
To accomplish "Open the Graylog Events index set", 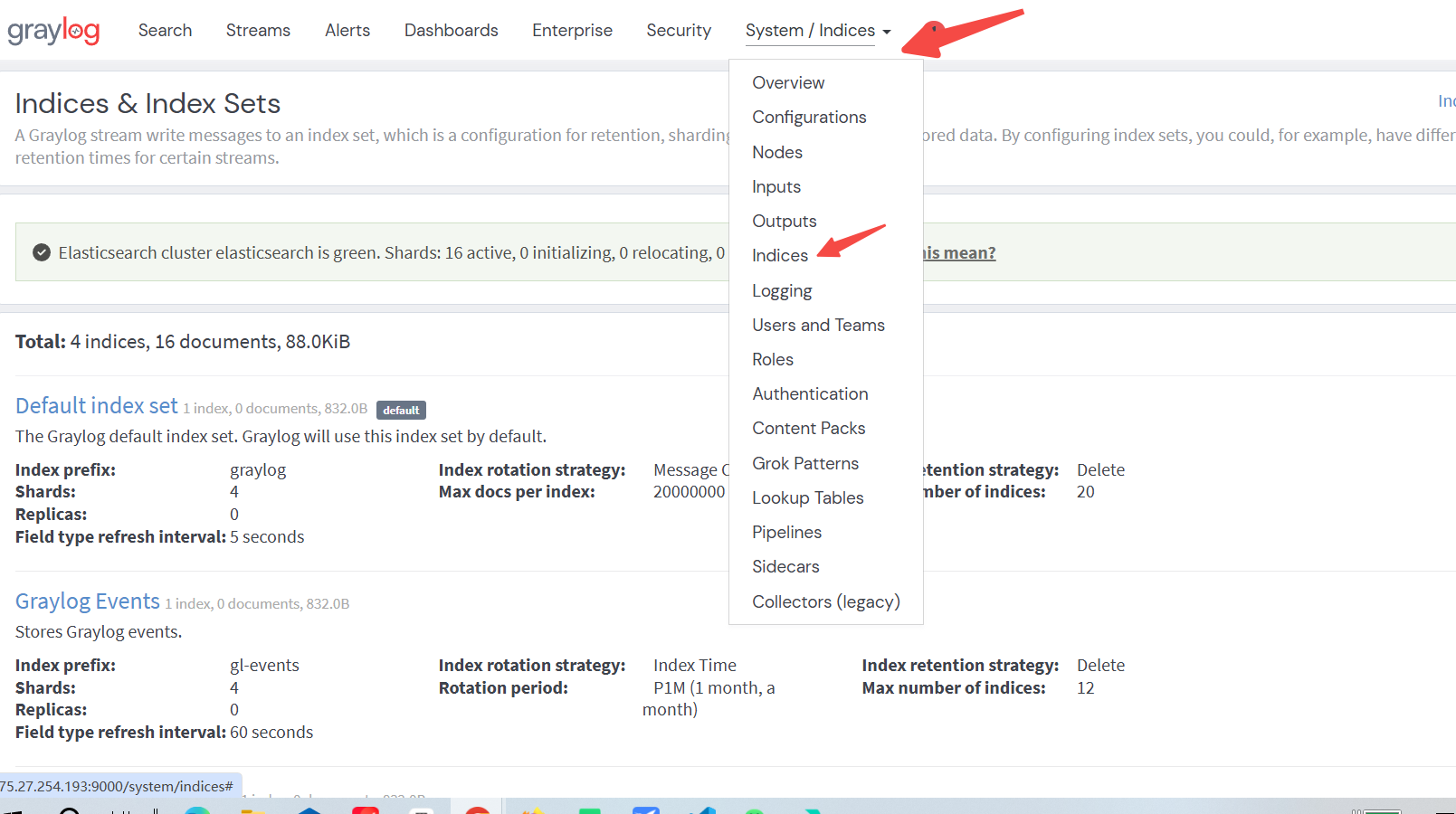I will tap(88, 601).
